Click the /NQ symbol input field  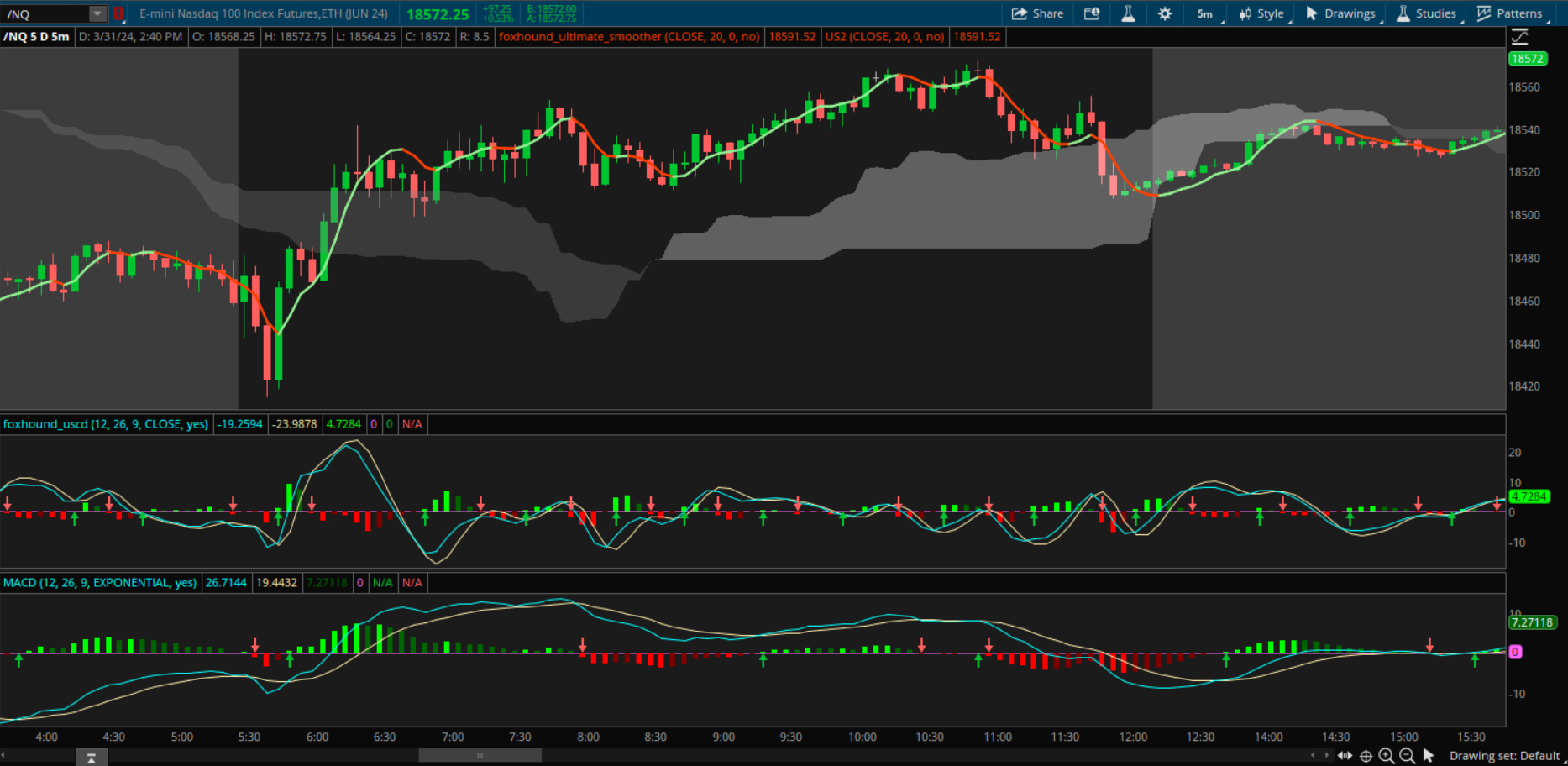pyautogui.click(x=44, y=13)
